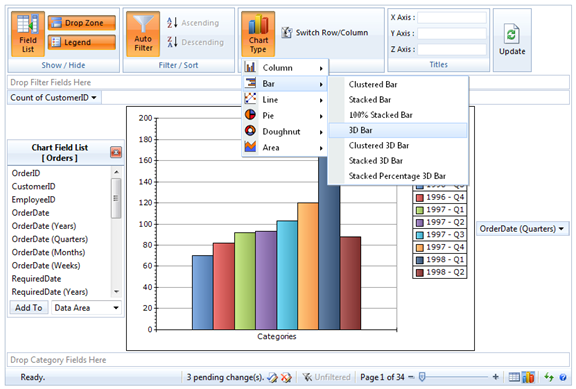Click the Update refresh icon
Image resolution: width=576 pixels, height=389 pixels.
point(512,34)
